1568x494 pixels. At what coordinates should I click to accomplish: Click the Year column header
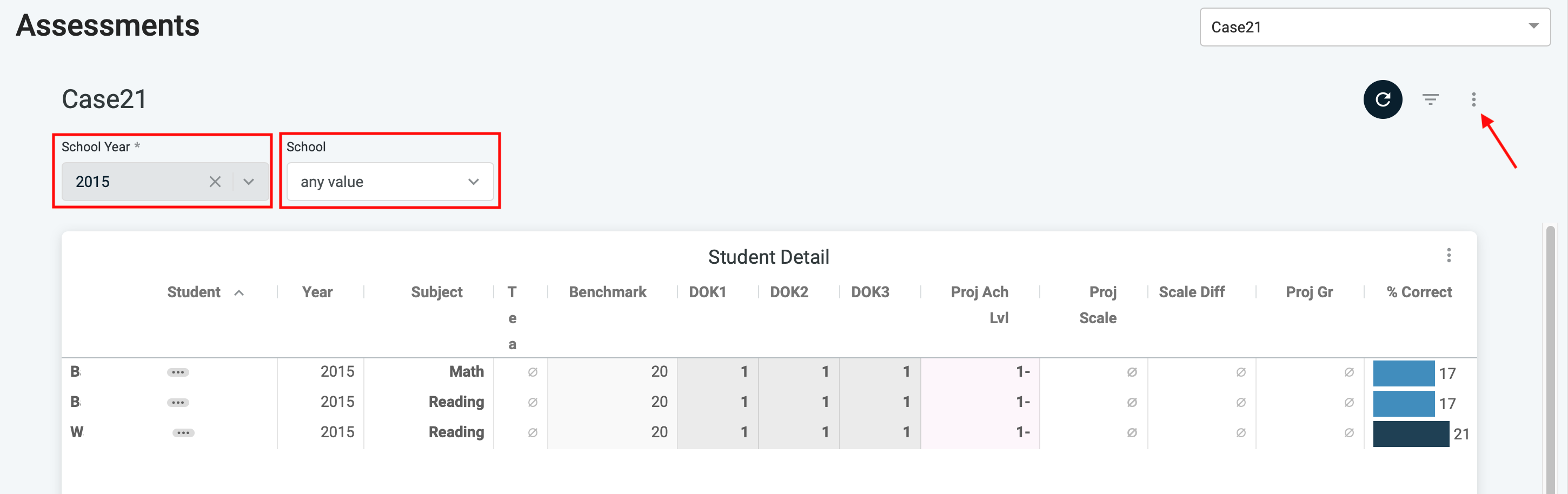click(317, 292)
